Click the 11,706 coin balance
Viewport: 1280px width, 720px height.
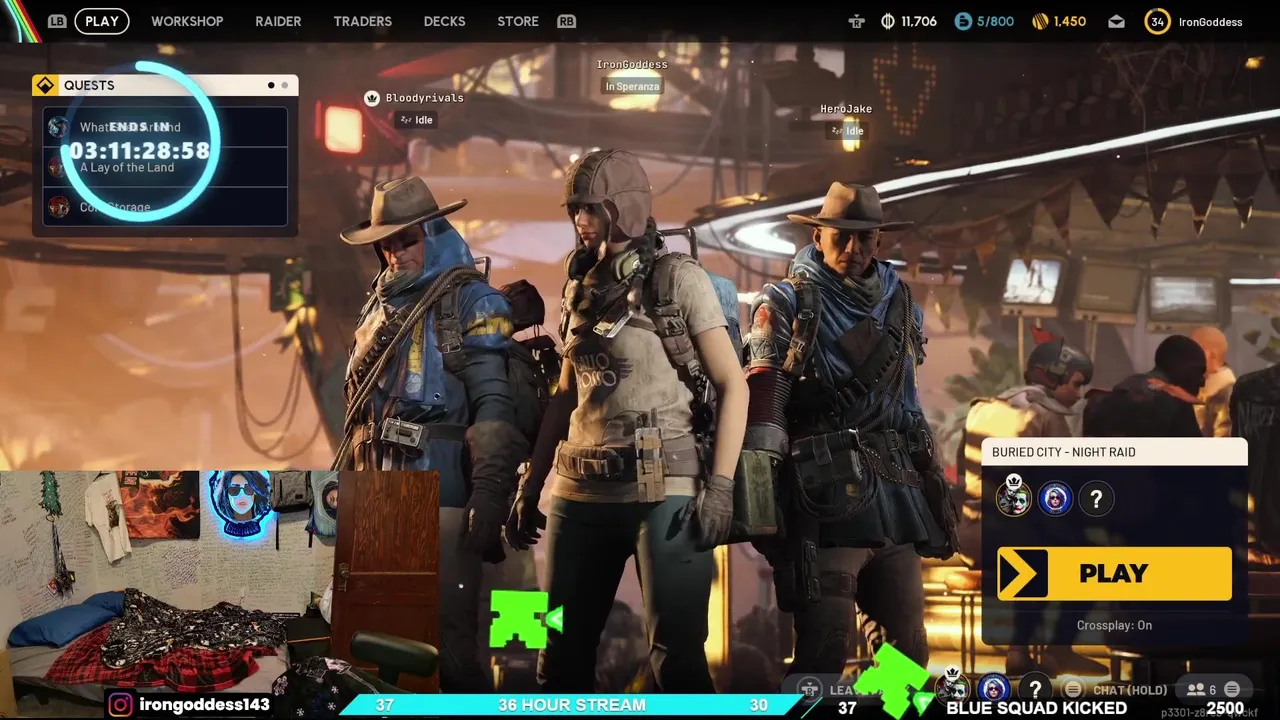(x=919, y=21)
